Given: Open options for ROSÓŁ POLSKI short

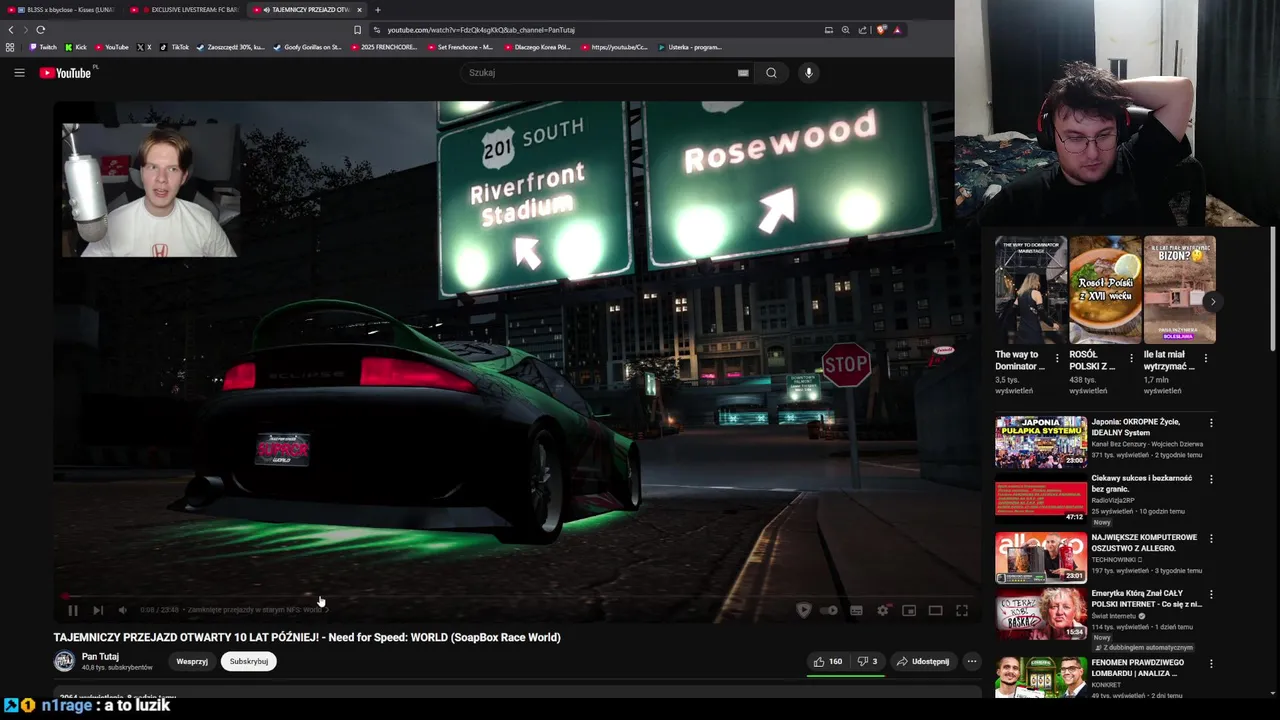Looking at the screenshot, I should [x=1131, y=358].
